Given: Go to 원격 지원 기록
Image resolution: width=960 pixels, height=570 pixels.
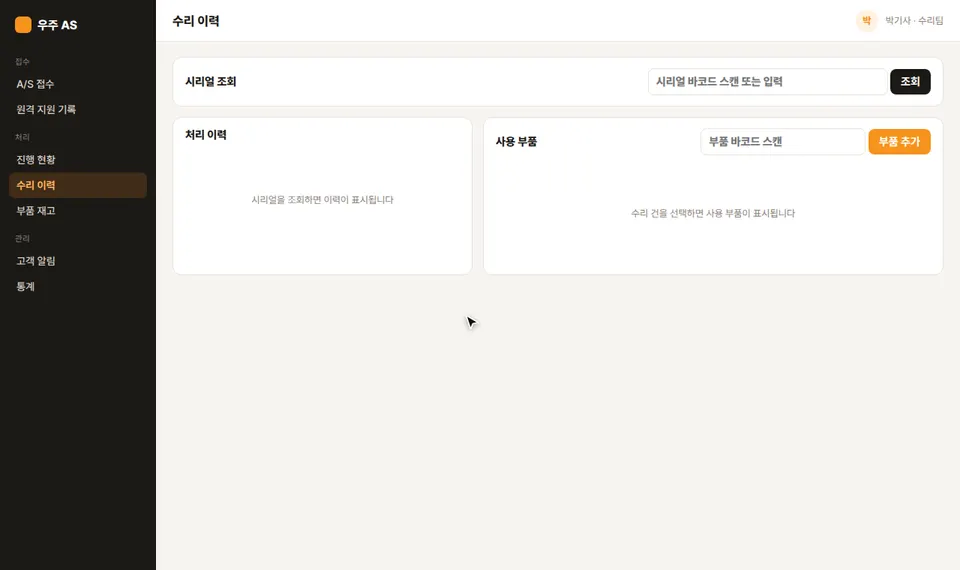Looking at the screenshot, I should click(x=78, y=110).
